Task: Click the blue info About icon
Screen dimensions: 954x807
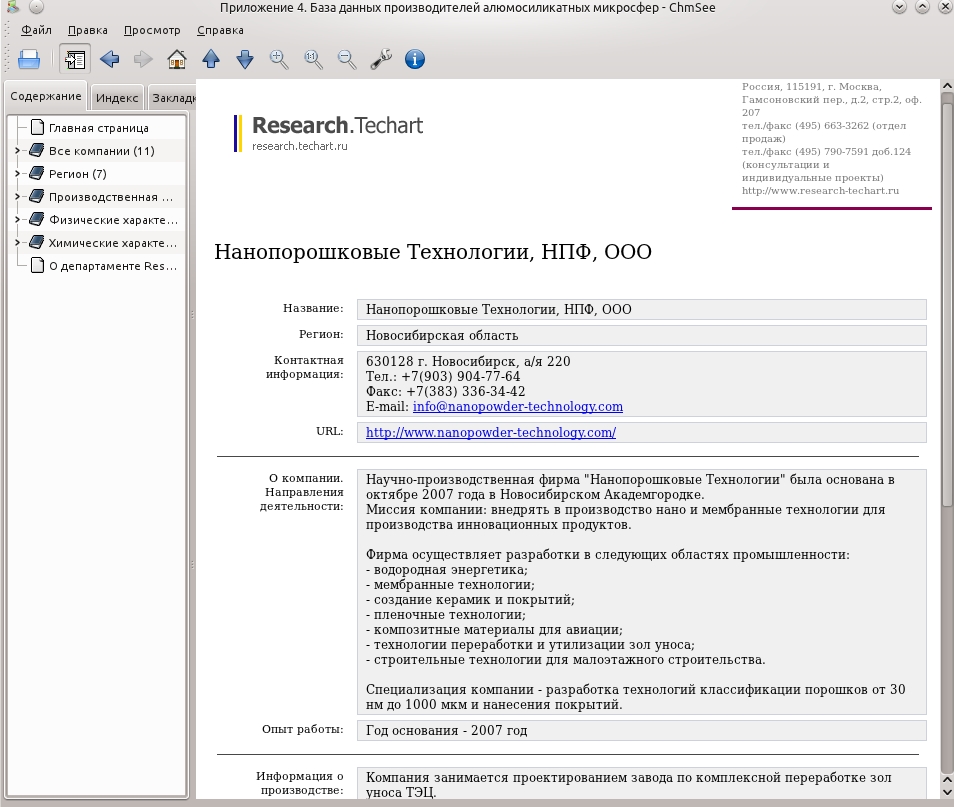Action: [415, 60]
